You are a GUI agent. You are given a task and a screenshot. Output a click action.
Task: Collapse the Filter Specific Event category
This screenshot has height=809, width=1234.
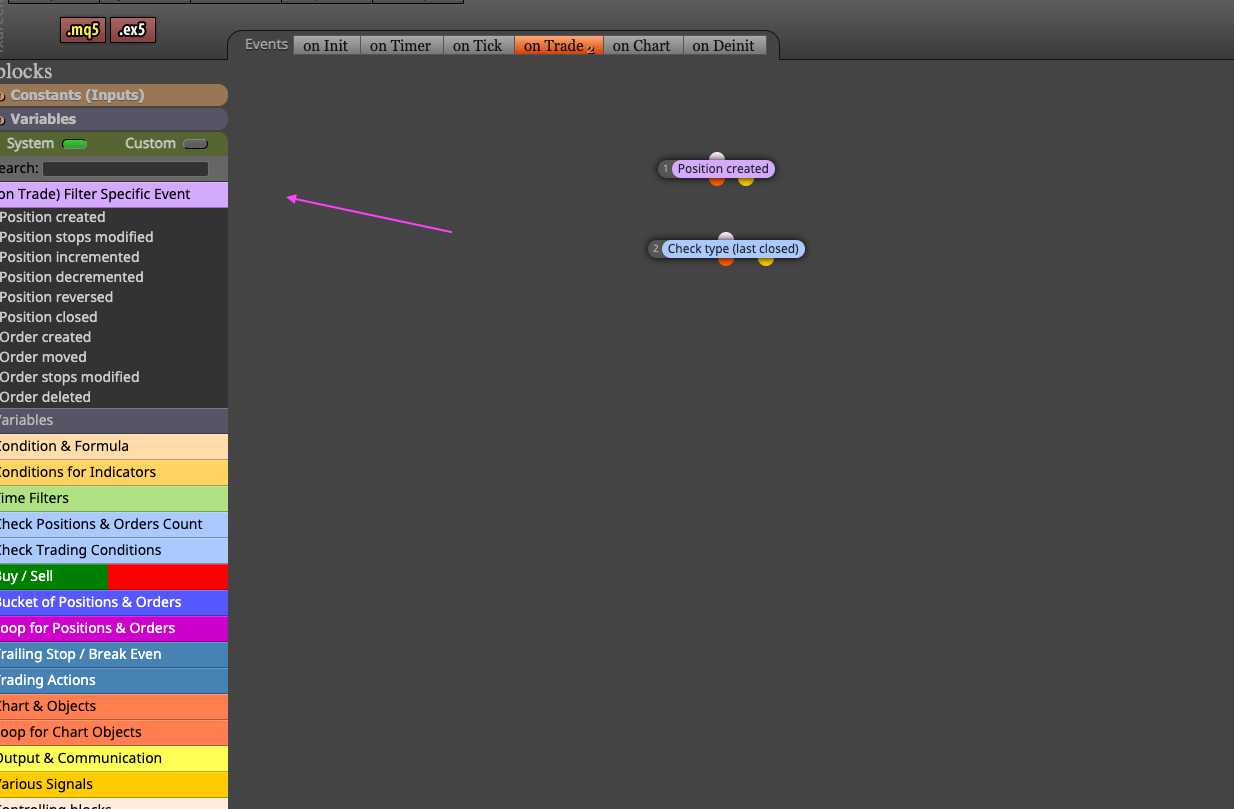click(114, 194)
